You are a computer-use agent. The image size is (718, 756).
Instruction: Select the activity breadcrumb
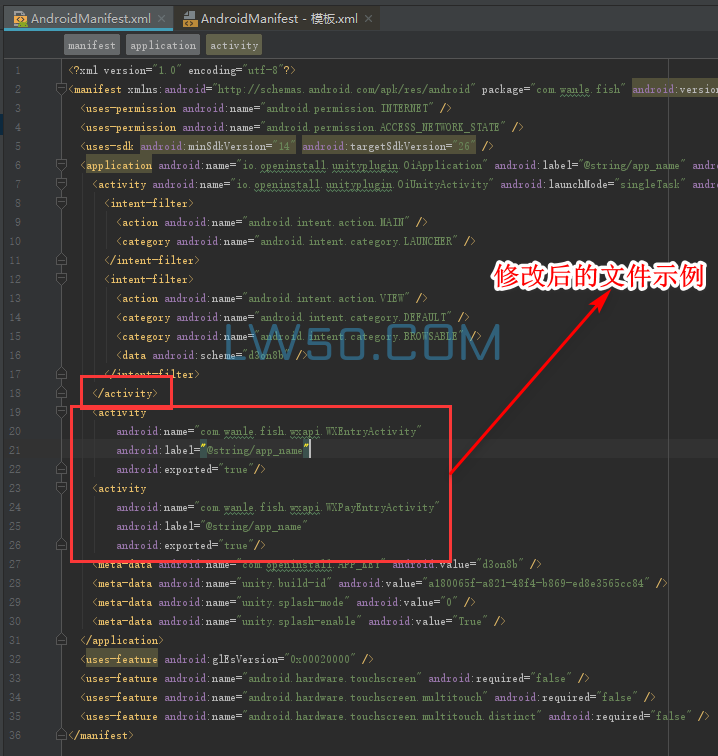point(234,45)
